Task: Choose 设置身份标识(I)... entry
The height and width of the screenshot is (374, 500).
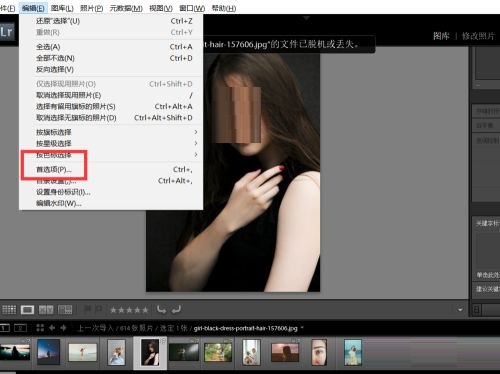Action: pyautogui.click(x=111, y=192)
